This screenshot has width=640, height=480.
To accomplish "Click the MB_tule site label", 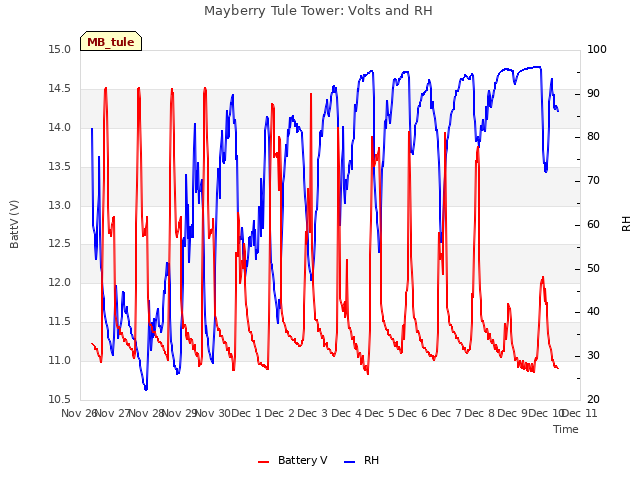I will [111, 41].
